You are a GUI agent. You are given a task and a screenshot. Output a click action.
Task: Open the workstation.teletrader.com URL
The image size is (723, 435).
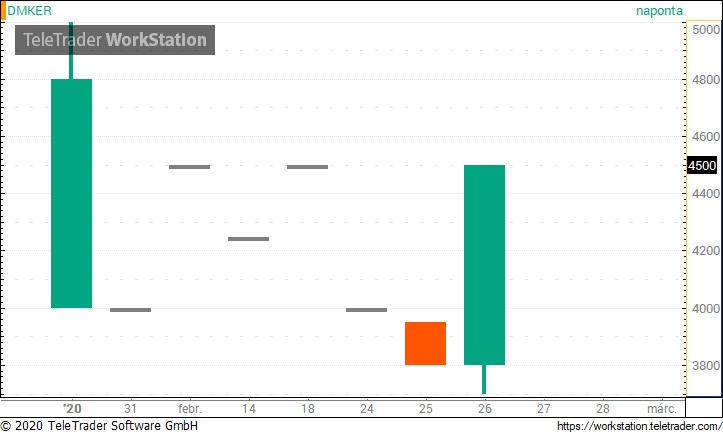[x=639, y=426]
